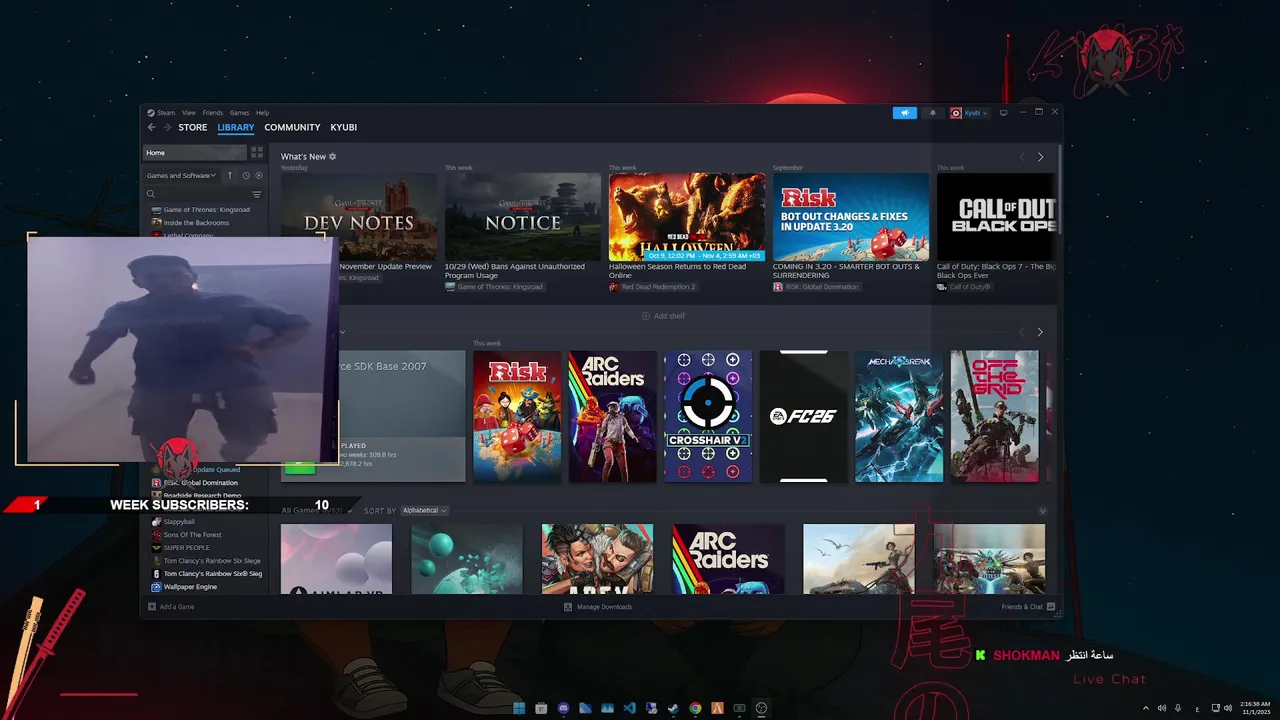Switch library to grid collections view icon
Image resolution: width=1280 pixels, height=720 pixels.
click(257, 153)
